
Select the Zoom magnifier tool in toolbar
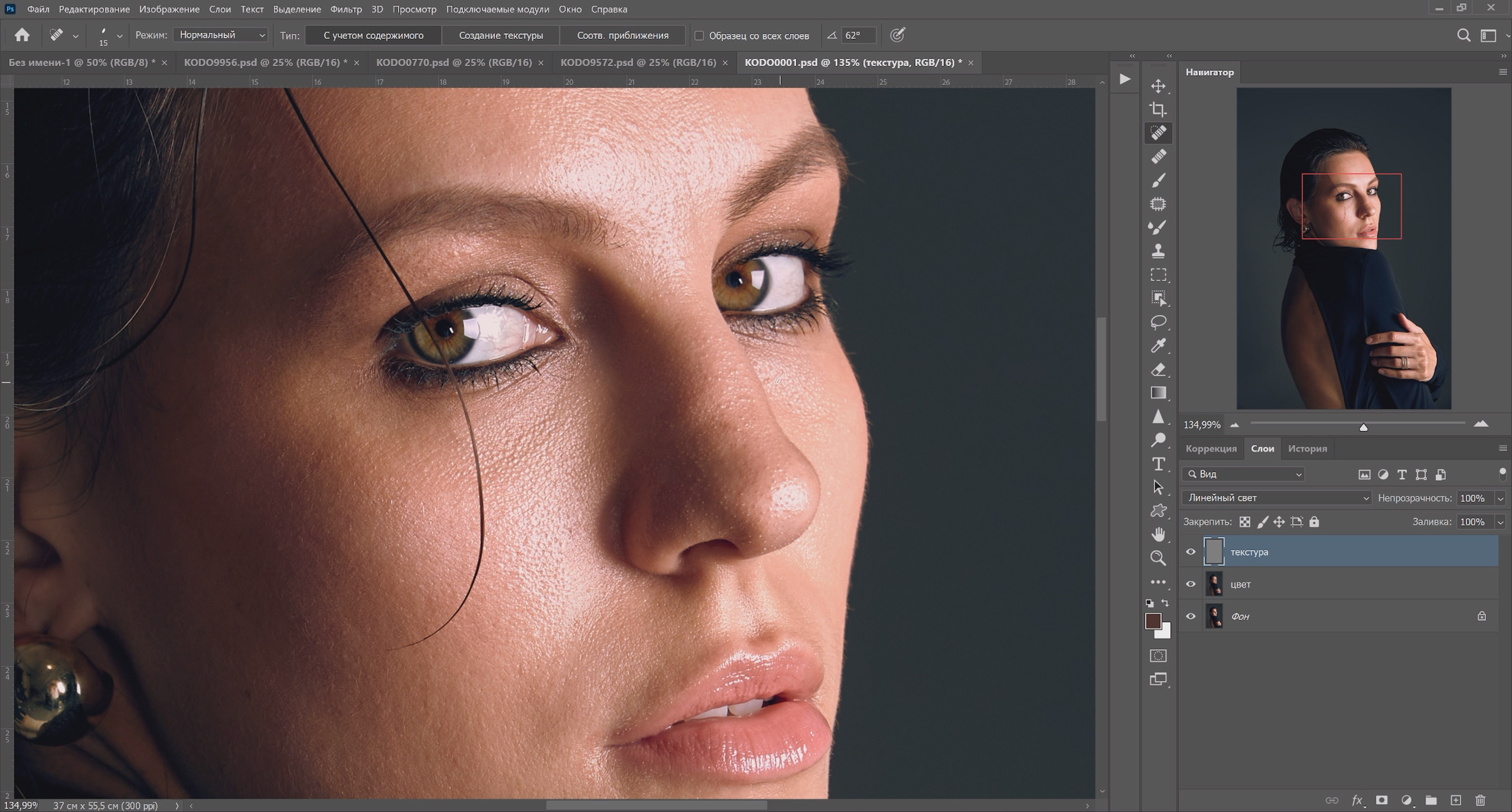click(x=1158, y=558)
